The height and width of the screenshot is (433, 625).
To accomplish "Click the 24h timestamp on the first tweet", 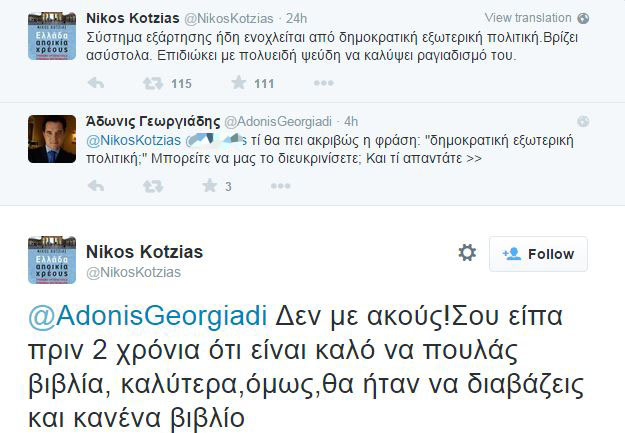I will tap(299, 18).
